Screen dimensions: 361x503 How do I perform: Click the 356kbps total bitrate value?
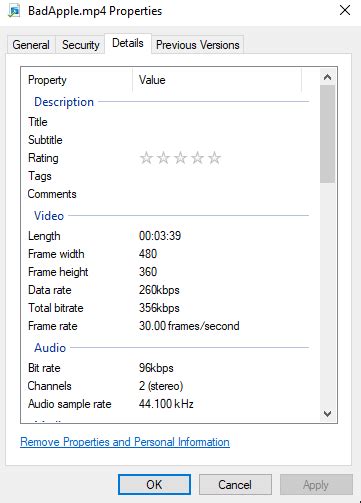tap(159, 308)
